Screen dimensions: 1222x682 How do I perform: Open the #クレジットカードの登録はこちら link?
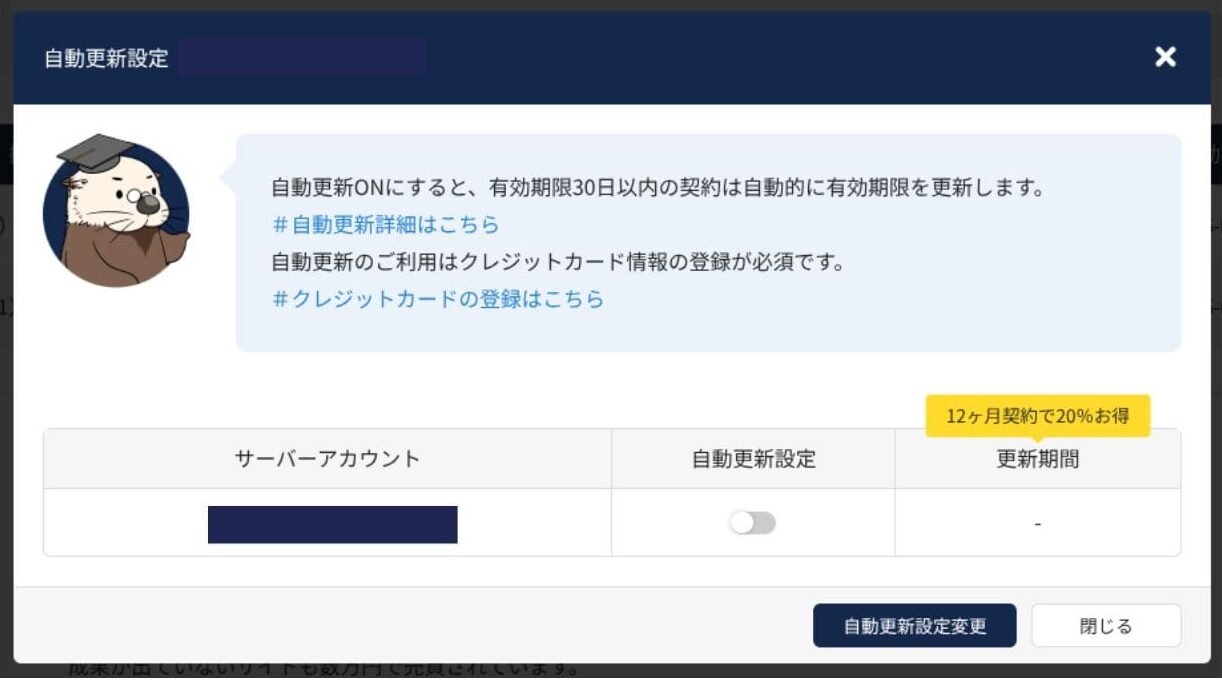tap(438, 299)
